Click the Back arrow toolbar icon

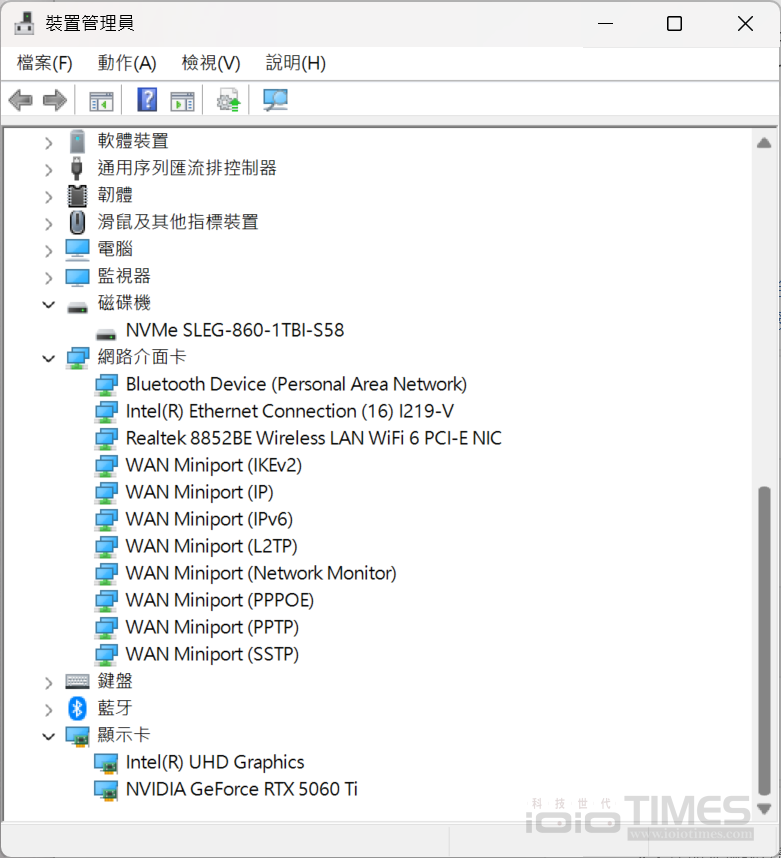click(x=21, y=100)
